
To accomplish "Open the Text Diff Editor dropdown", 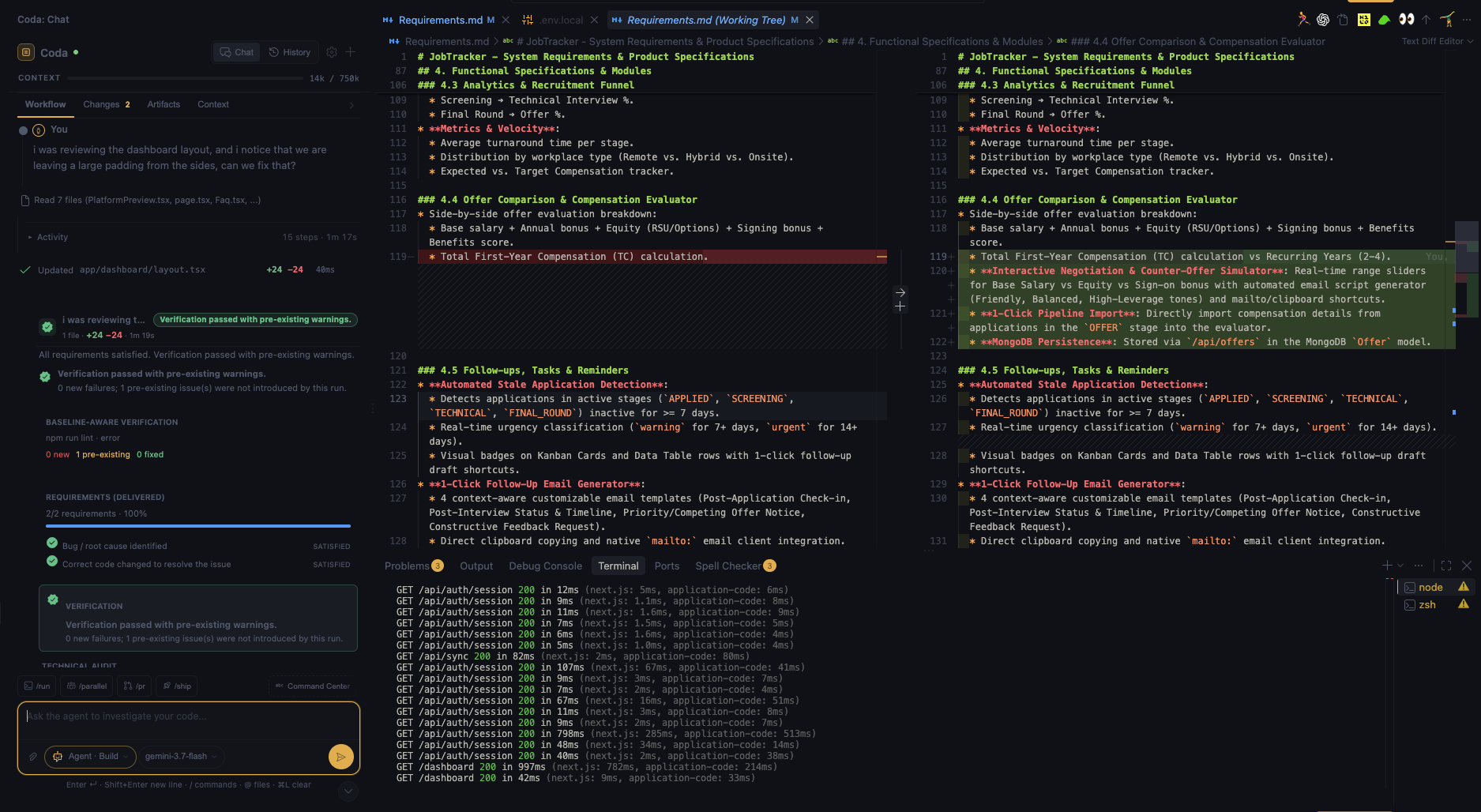I will [x=1438, y=41].
